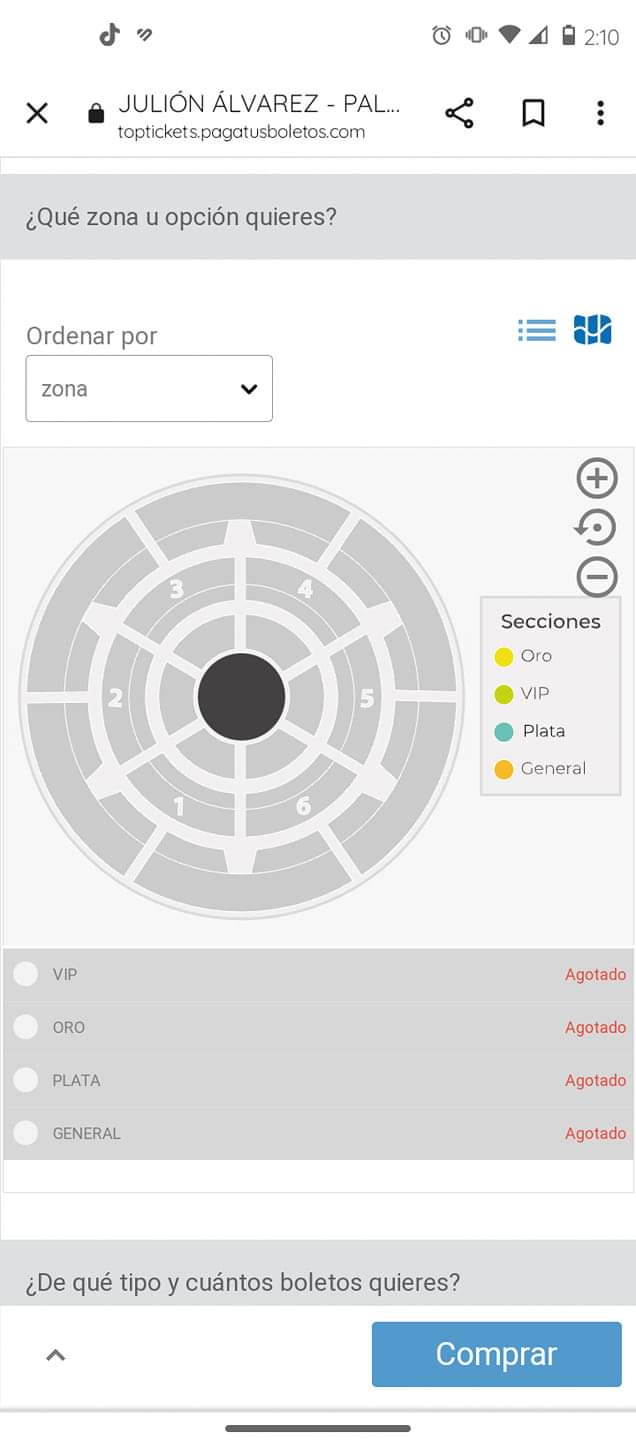636x1448 pixels.
Task: Click the yellow Oro legend swatch
Action: tap(504, 657)
